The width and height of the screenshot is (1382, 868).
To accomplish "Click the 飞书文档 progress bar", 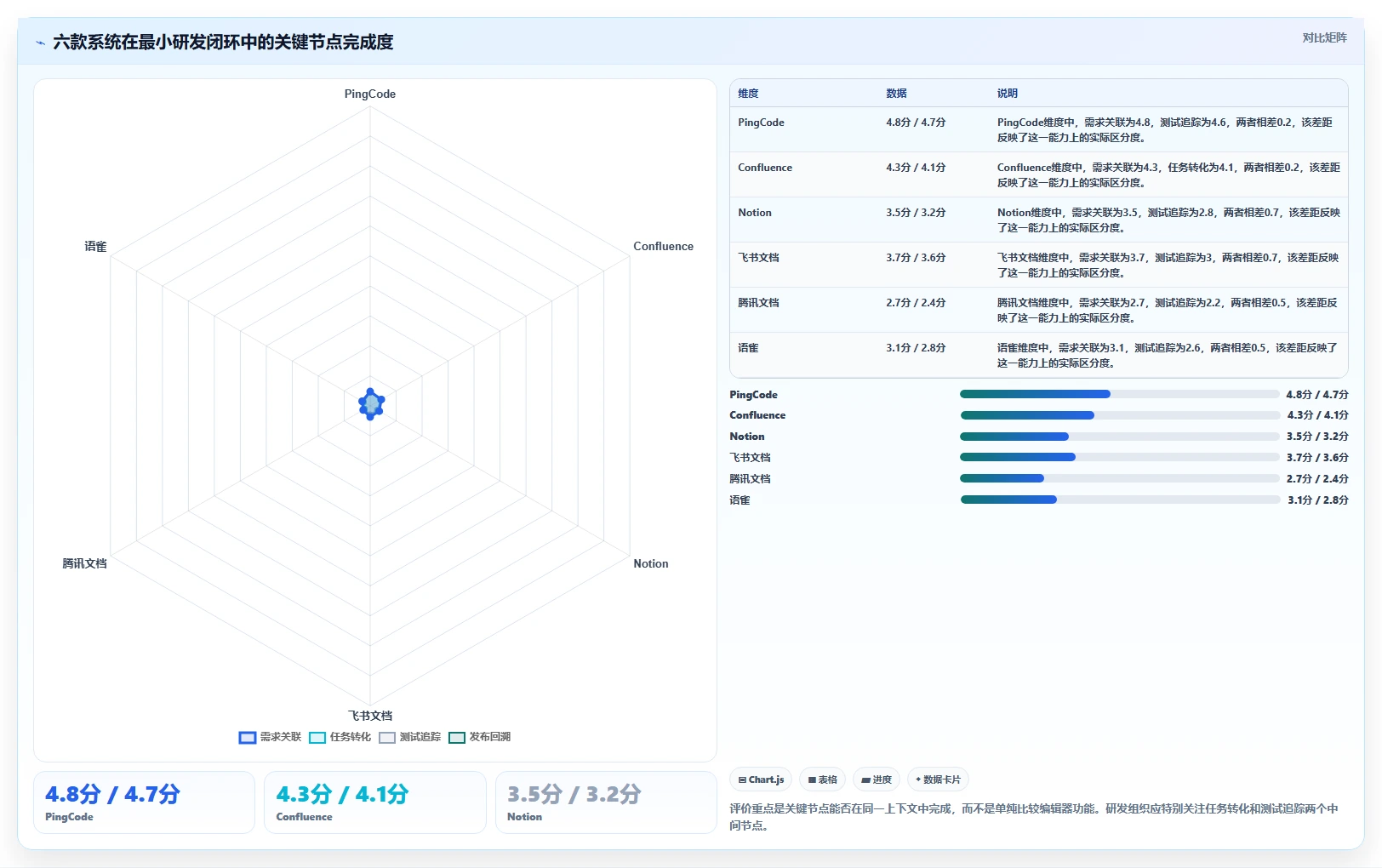I will pos(1119,457).
